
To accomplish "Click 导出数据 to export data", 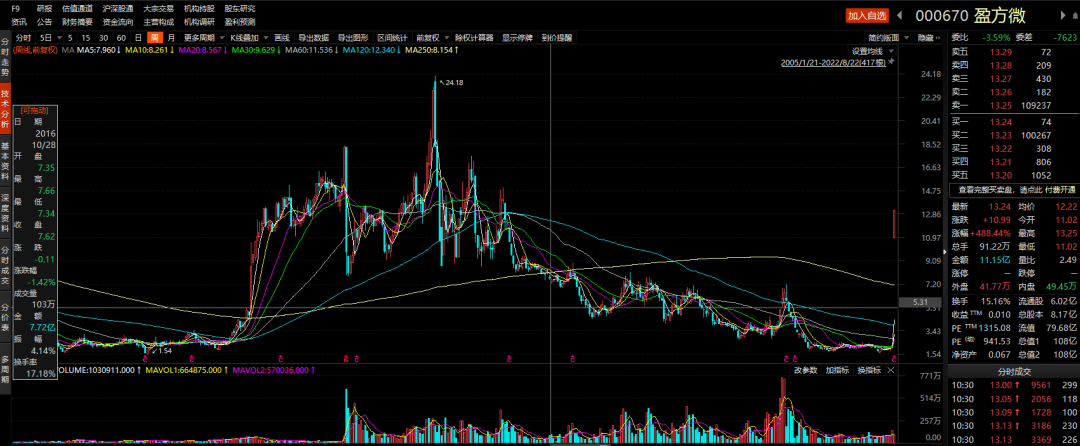I will point(313,38).
